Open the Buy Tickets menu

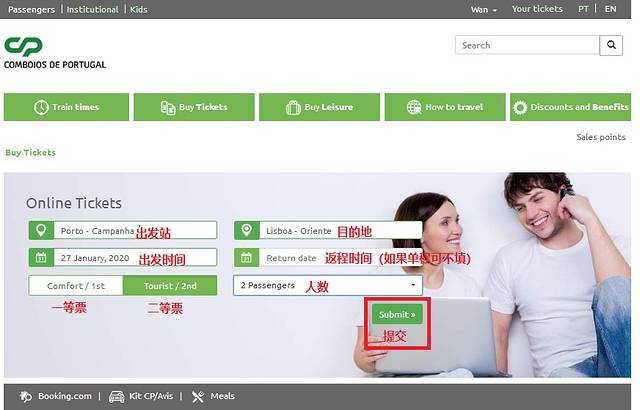193,107
